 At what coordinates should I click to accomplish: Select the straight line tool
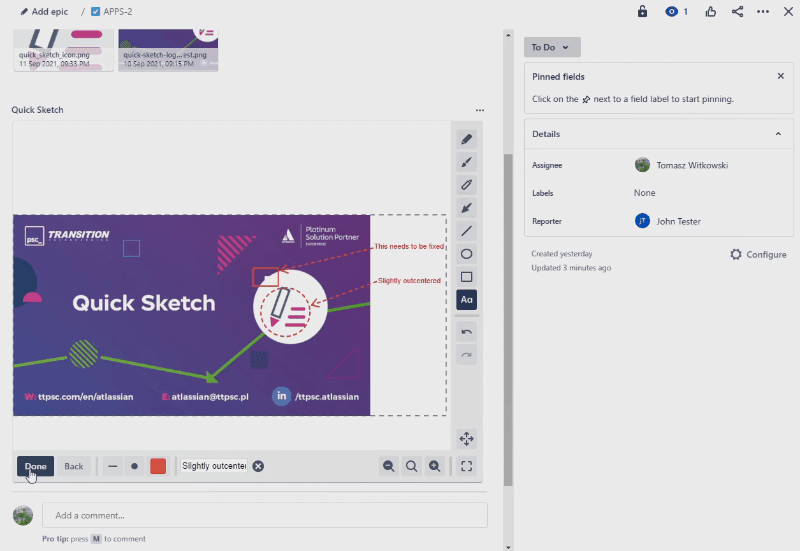tap(466, 231)
